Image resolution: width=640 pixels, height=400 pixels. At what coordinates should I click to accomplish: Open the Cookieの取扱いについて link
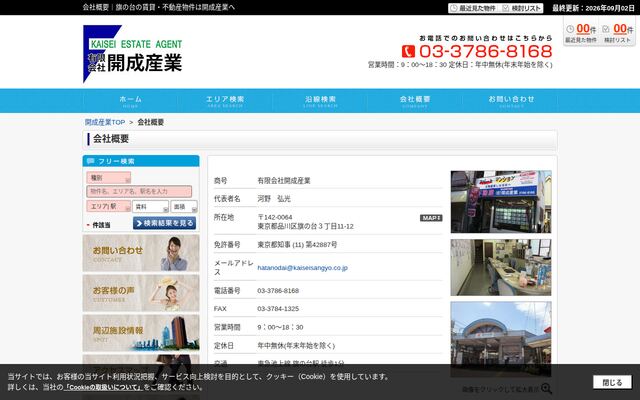click(103, 387)
